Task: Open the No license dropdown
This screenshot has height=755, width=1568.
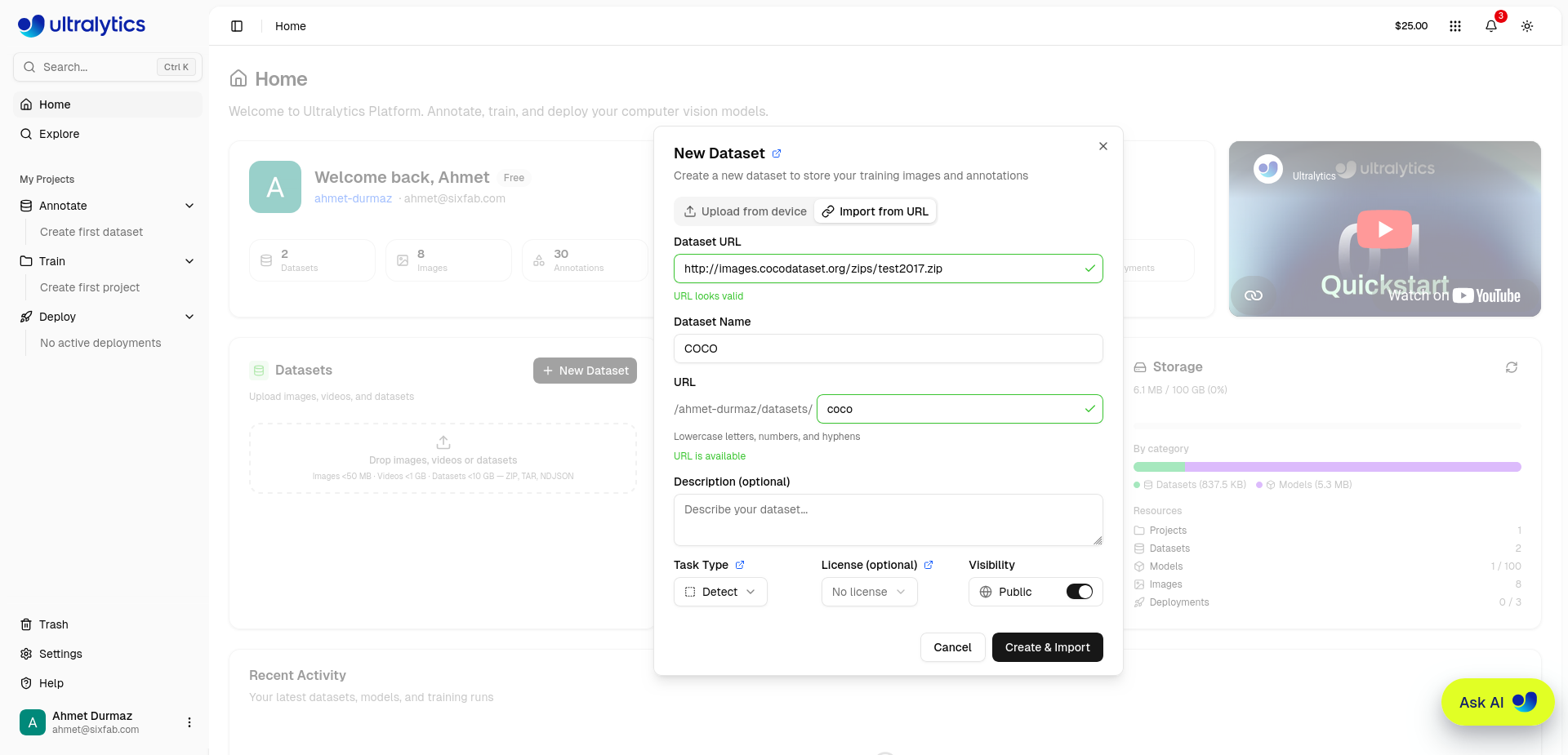Action: 869,592
